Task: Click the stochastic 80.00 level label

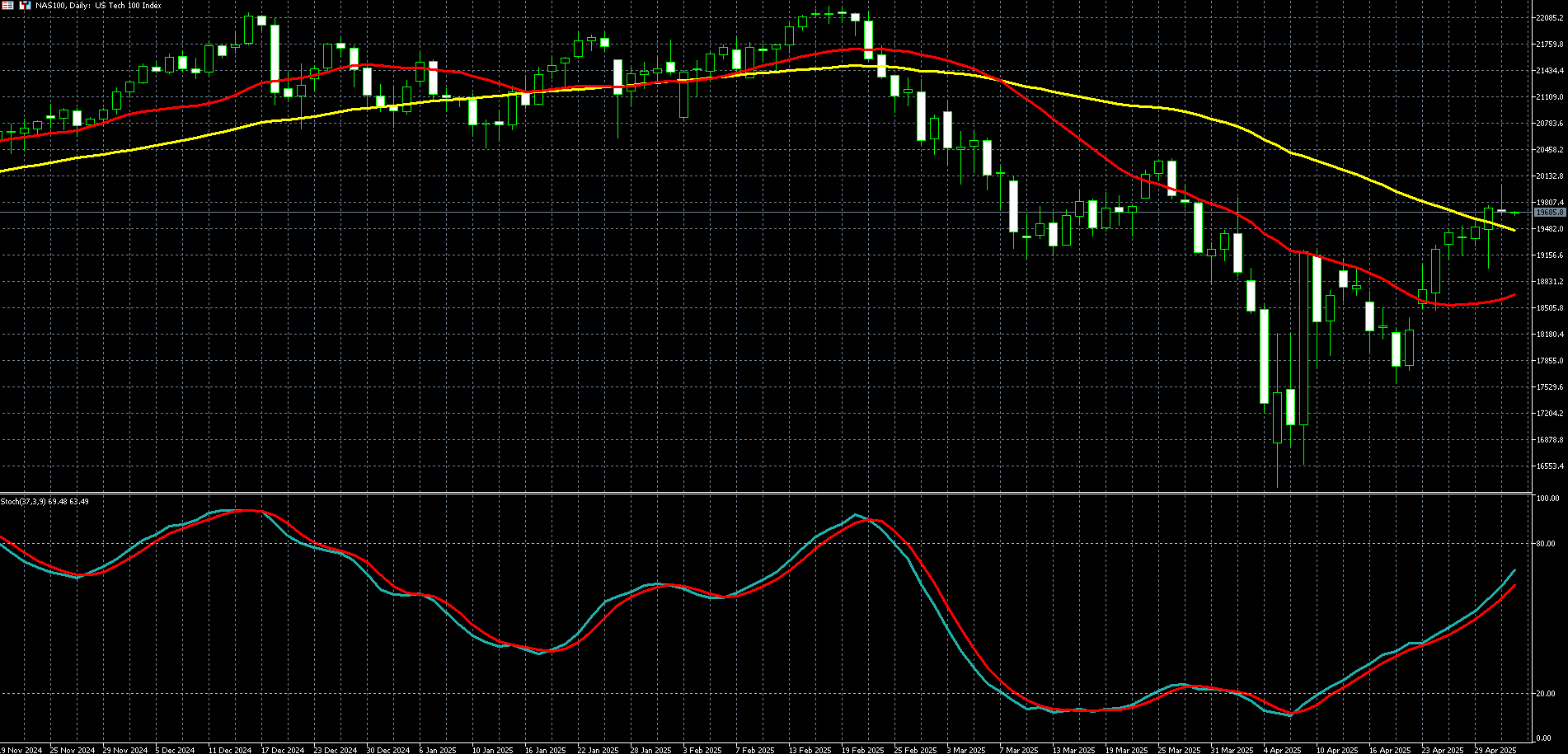Action: (x=1545, y=544)
